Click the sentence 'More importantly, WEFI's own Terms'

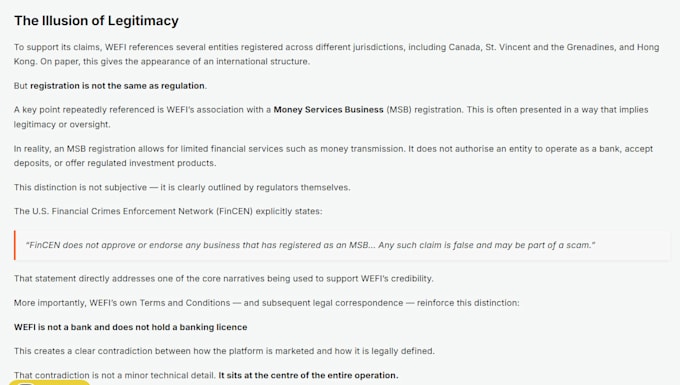point(266,303)
